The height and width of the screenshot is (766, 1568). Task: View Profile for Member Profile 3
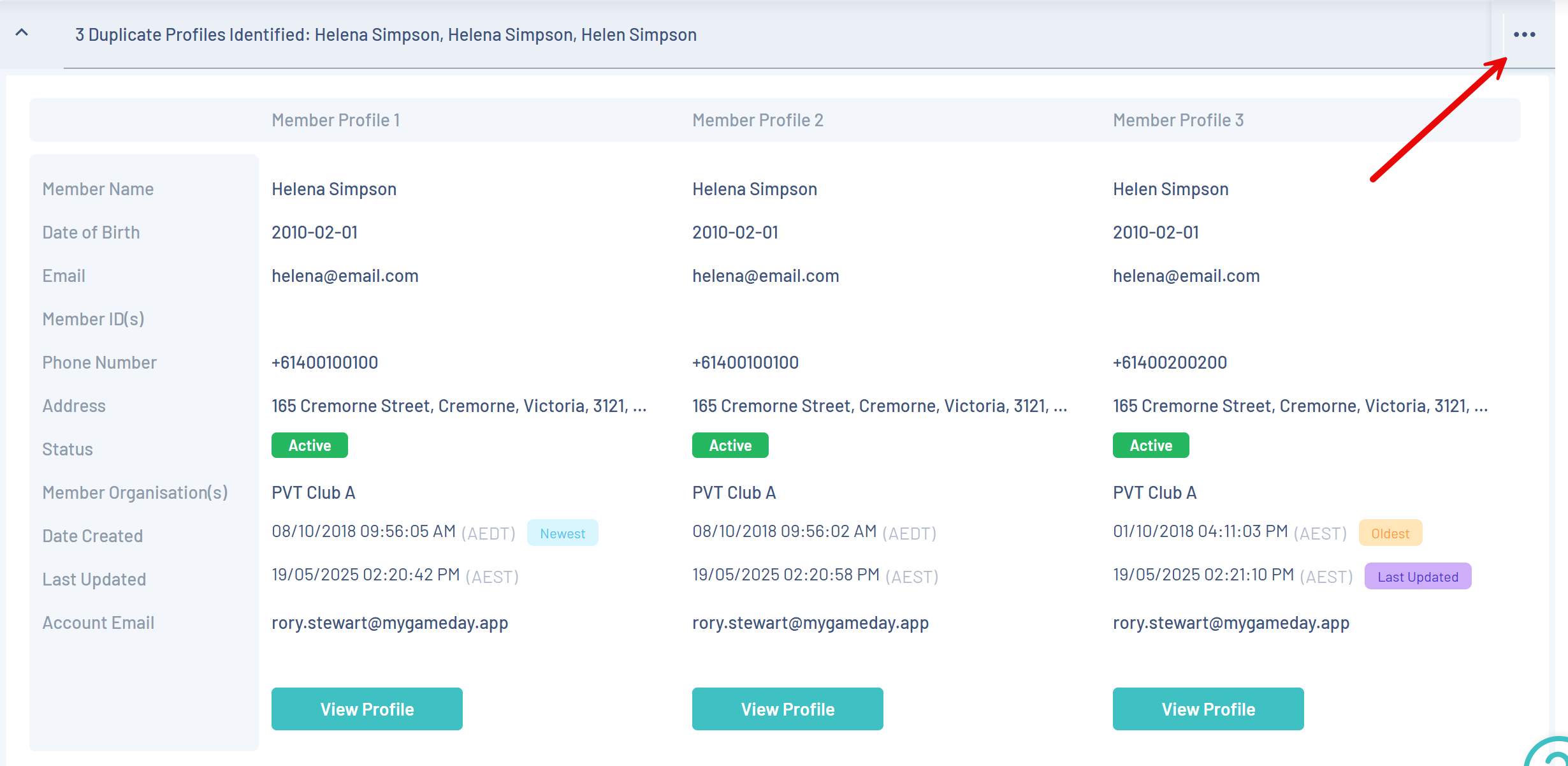click(x=1208, y=709)
